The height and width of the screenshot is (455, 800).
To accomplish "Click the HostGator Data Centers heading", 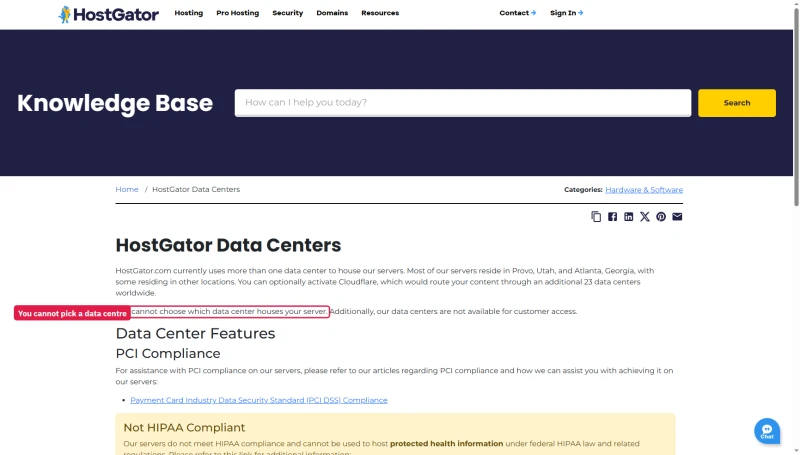I will pos(228,245).
